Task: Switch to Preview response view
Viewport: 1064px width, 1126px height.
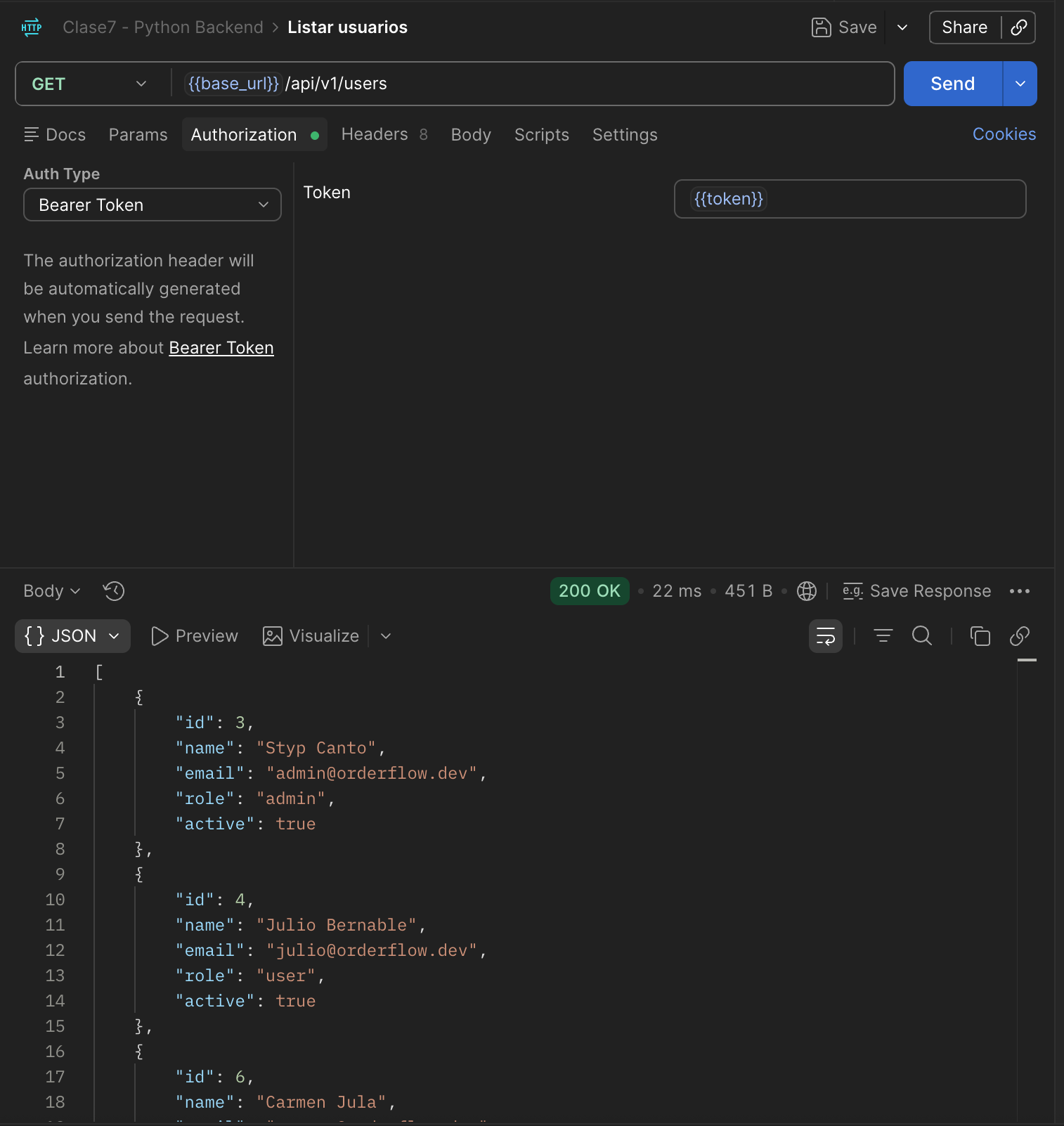Action: pos(195,636)
